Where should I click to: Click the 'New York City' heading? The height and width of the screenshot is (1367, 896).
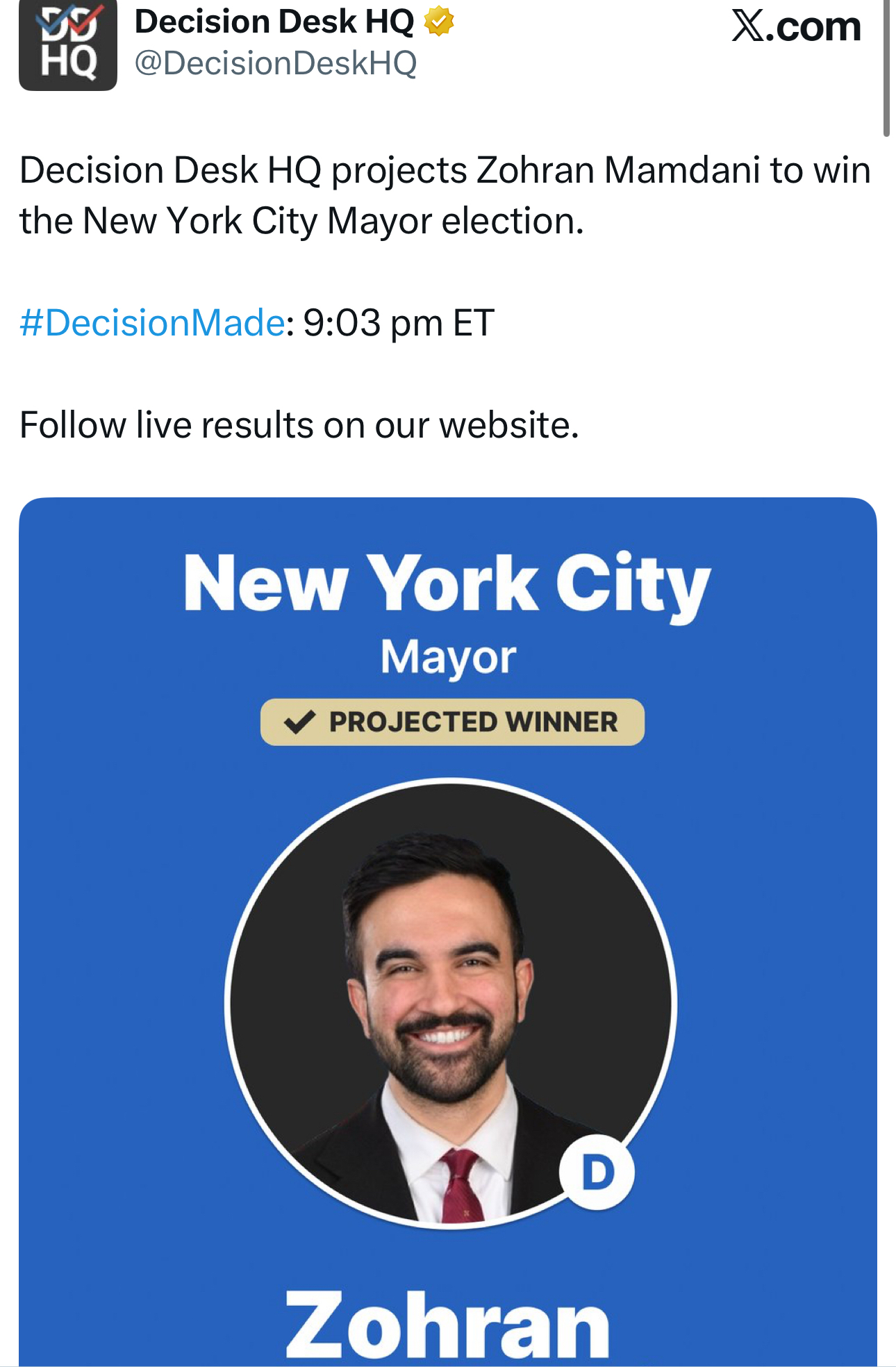(447, 583)
